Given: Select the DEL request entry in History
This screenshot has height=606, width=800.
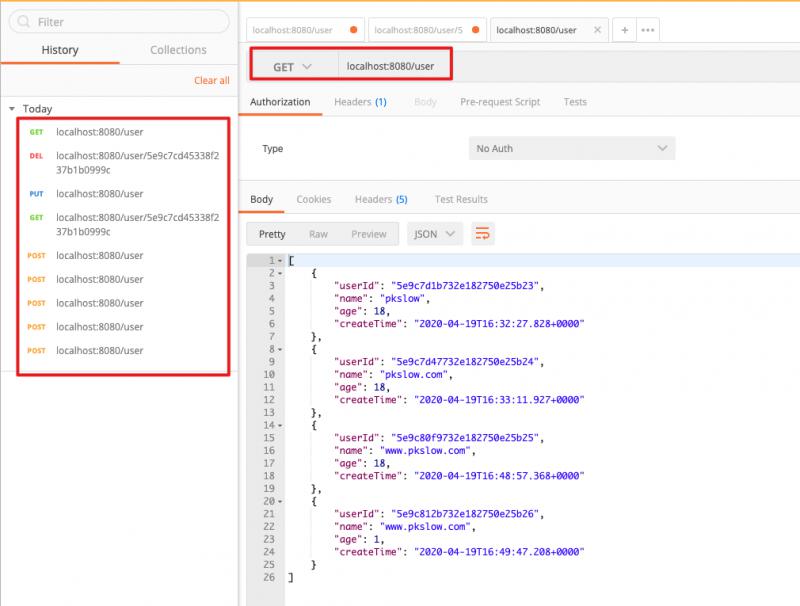Looking at the screenshot, I should click(x=130, y=160).
